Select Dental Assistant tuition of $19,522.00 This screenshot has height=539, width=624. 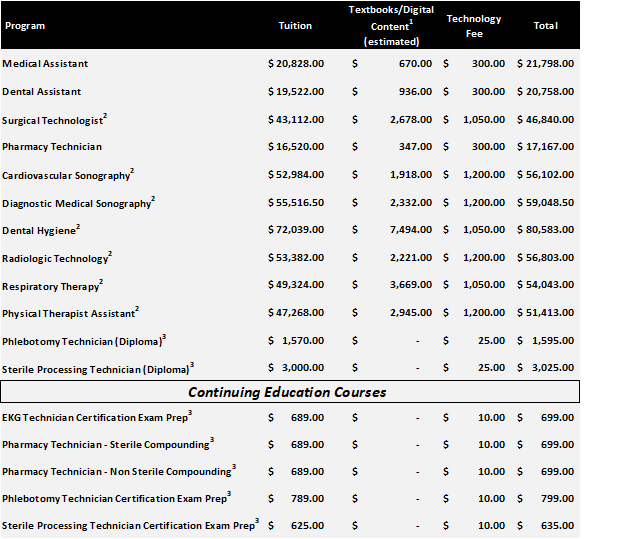click(296, 91)
